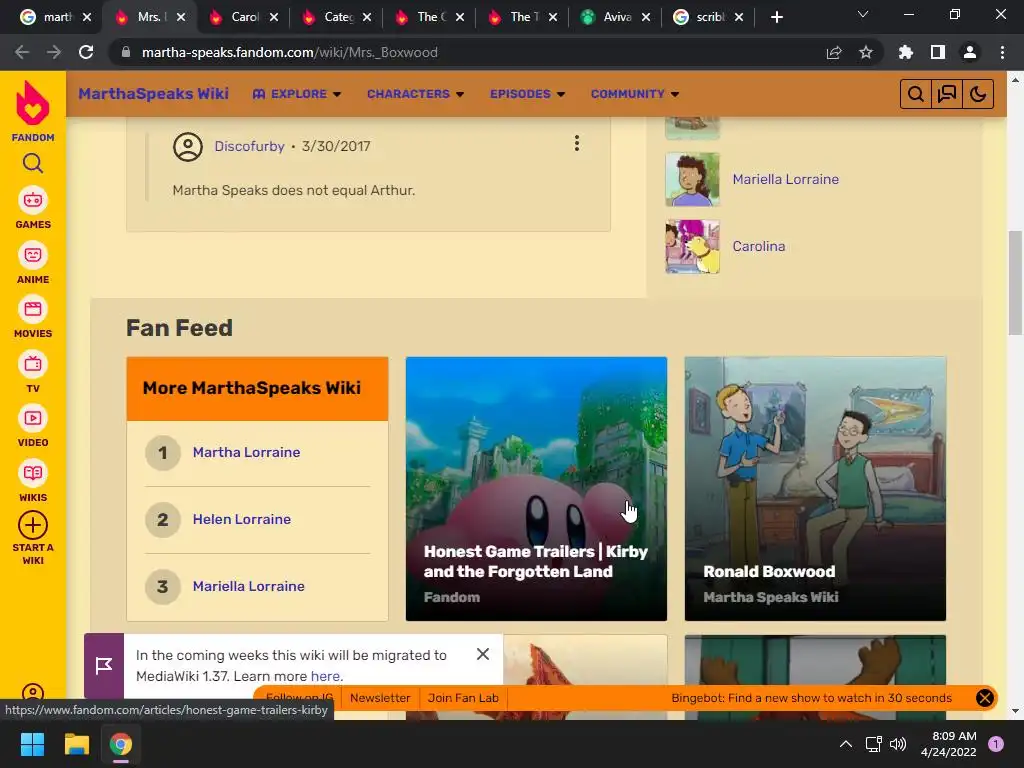Bookmark this page with star icon
The height and width of the screenshot is (768, 1024).
pos(866,52)
